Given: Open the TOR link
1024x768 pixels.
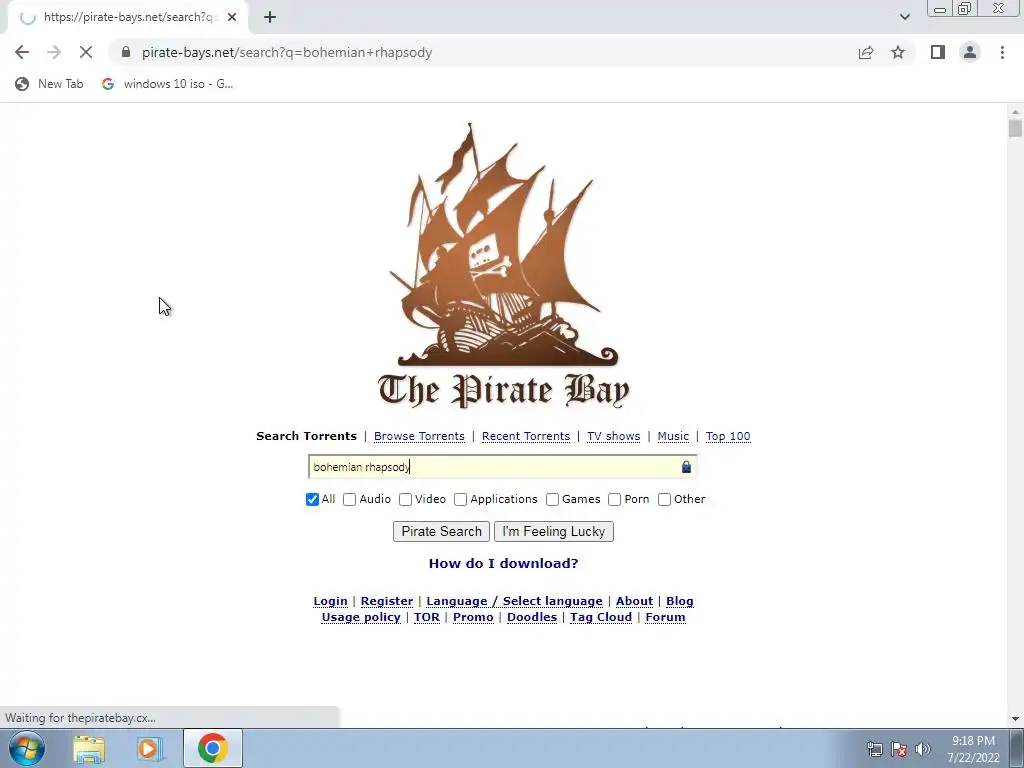Looking at the screenshot, I should pos(426,617).
